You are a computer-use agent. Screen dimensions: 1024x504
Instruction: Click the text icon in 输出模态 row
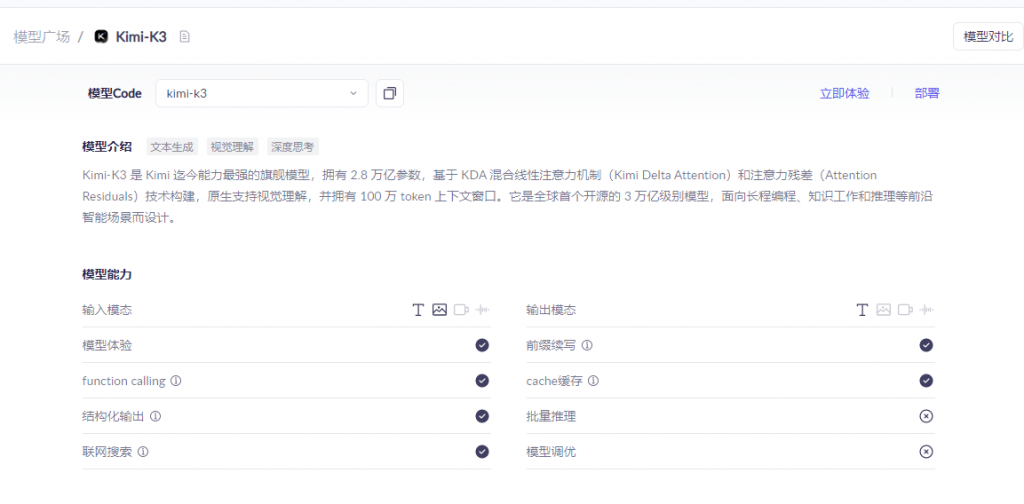coord(863,310)
